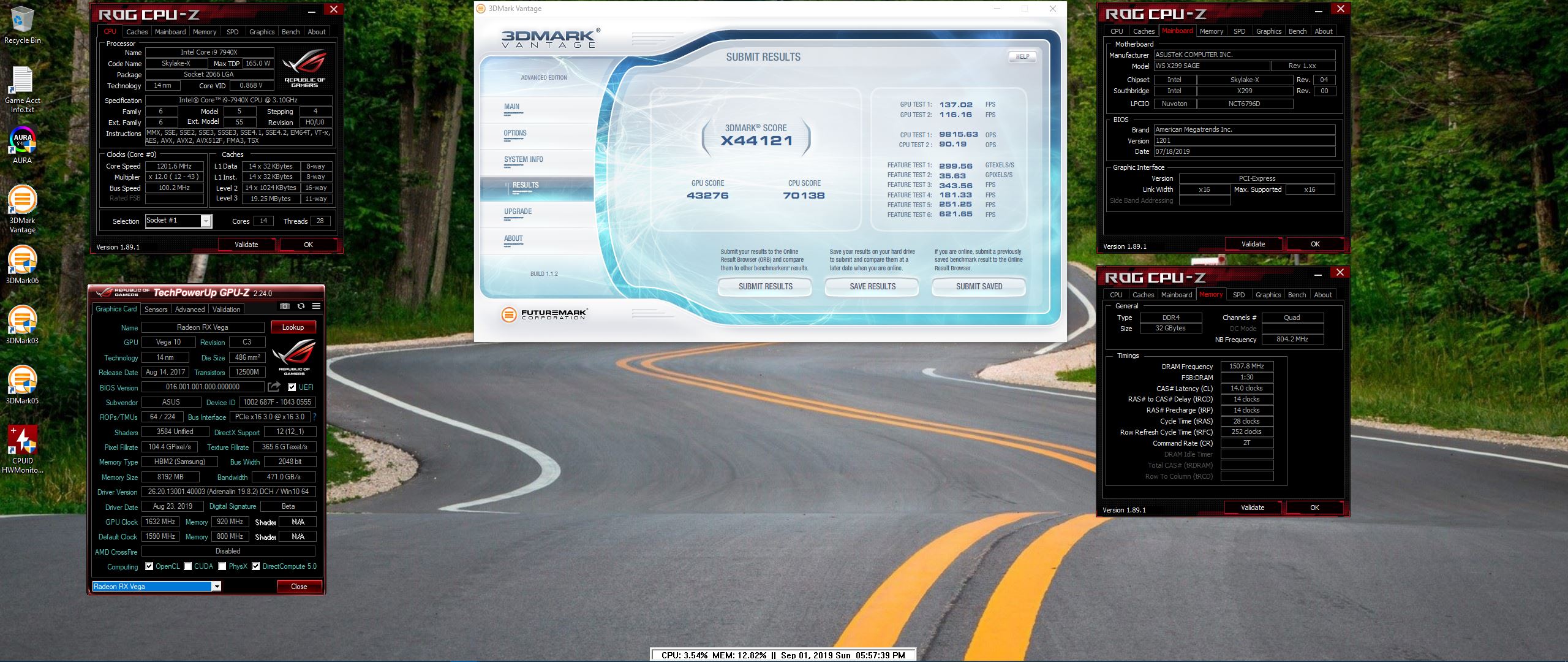Click the GPU score value 43276
This screenshot has height=662, width=1568.
(707, 196)
